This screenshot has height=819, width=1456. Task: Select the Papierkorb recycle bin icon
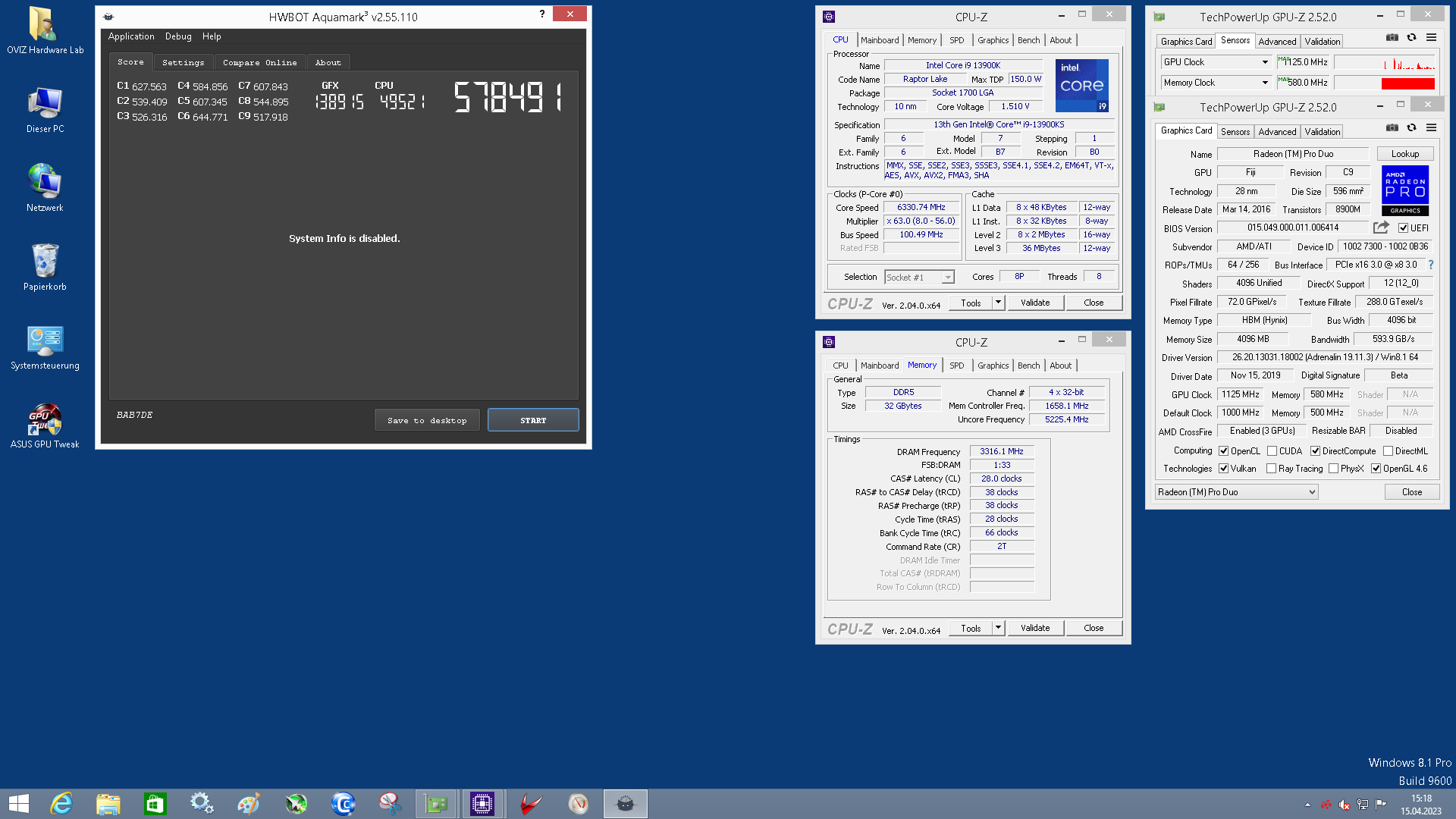[45, 267]
